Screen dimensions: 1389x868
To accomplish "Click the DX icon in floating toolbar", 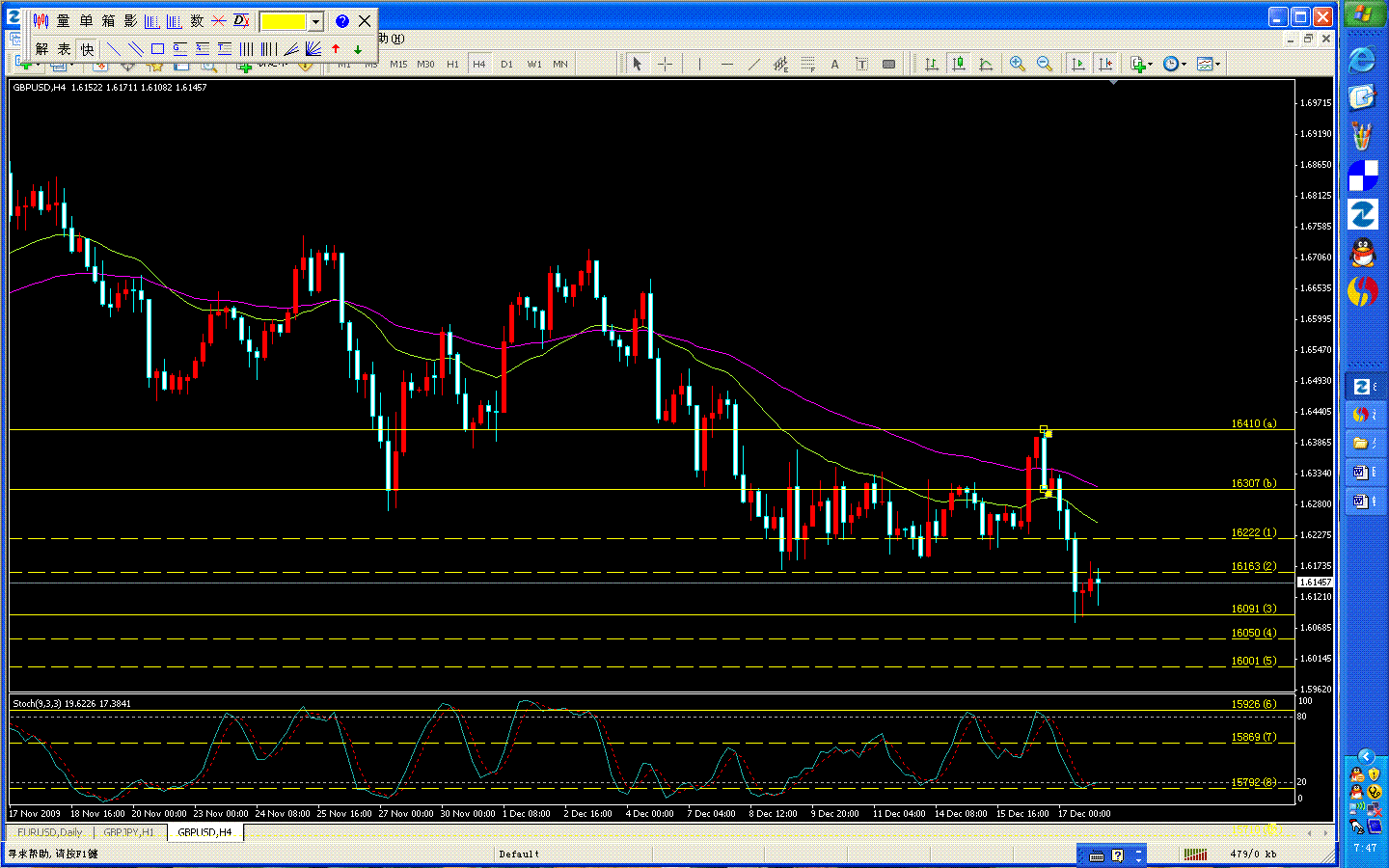I will pyautogui.click(x=241, y=21).
